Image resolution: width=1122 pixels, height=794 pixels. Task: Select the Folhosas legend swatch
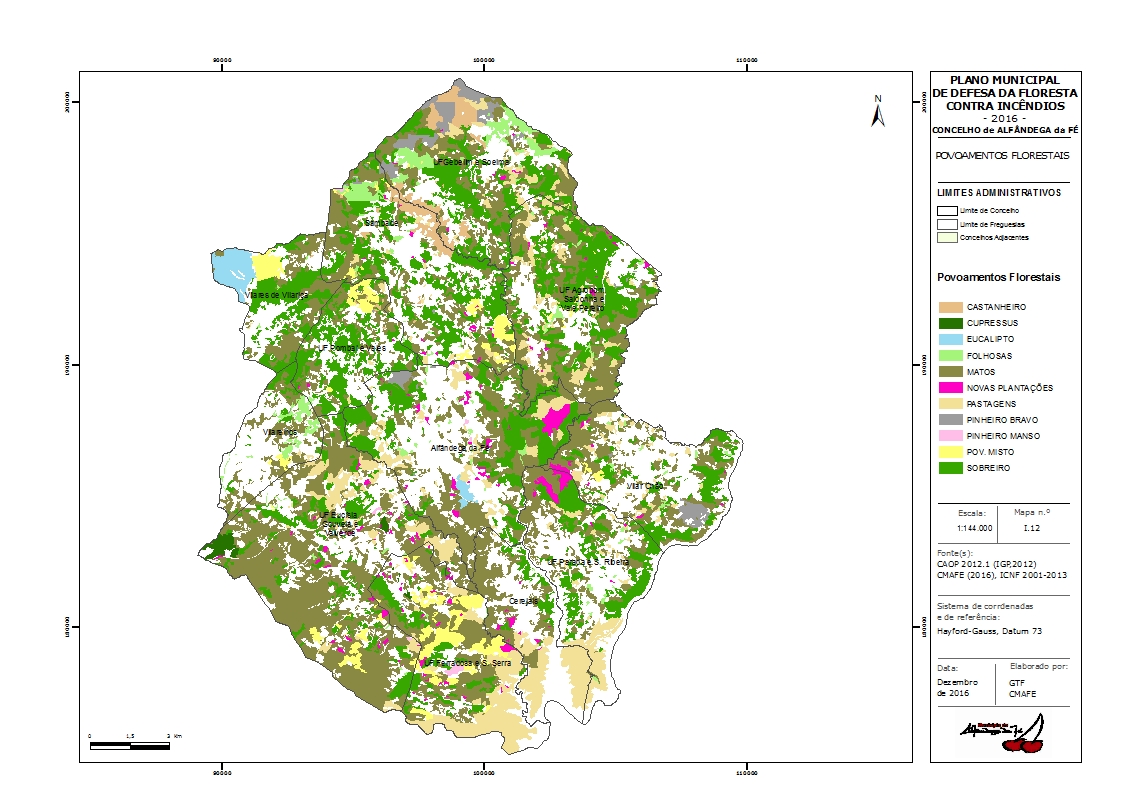coord(950,356)
